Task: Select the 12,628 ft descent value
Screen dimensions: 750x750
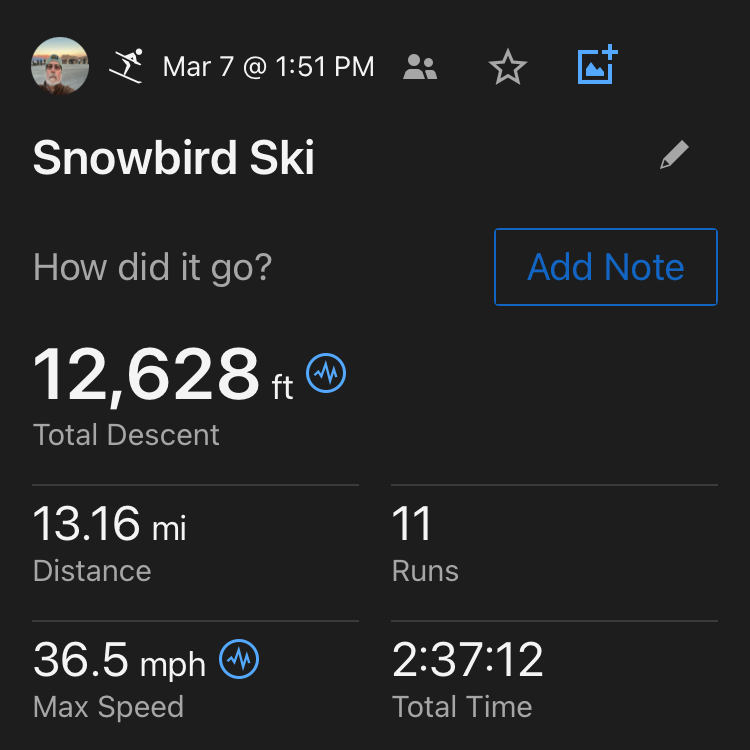Action: [x=163, y=376]
